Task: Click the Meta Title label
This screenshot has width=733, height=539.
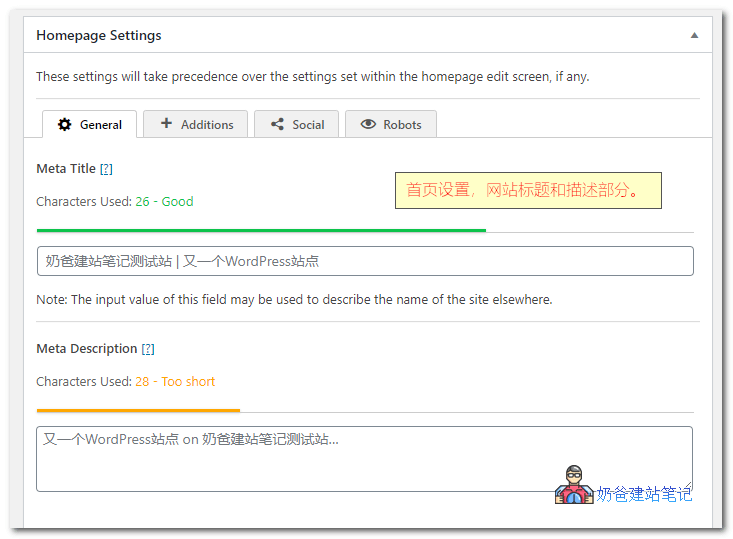Action: pos(66,169)
